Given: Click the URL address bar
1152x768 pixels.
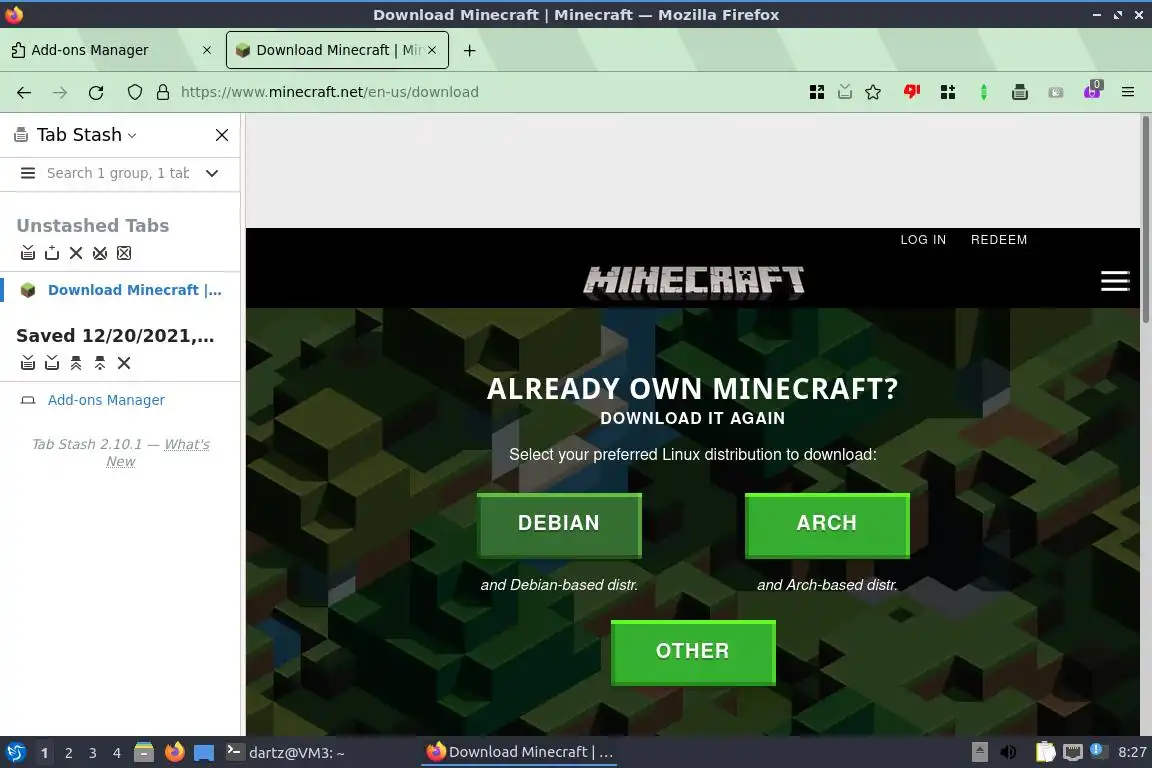Looking at the screenshot, I should point(485,92).
